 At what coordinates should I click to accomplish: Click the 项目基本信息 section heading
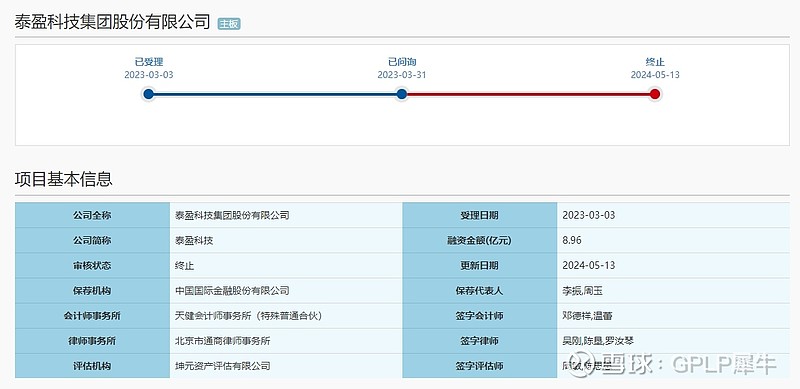coord(64,179)
